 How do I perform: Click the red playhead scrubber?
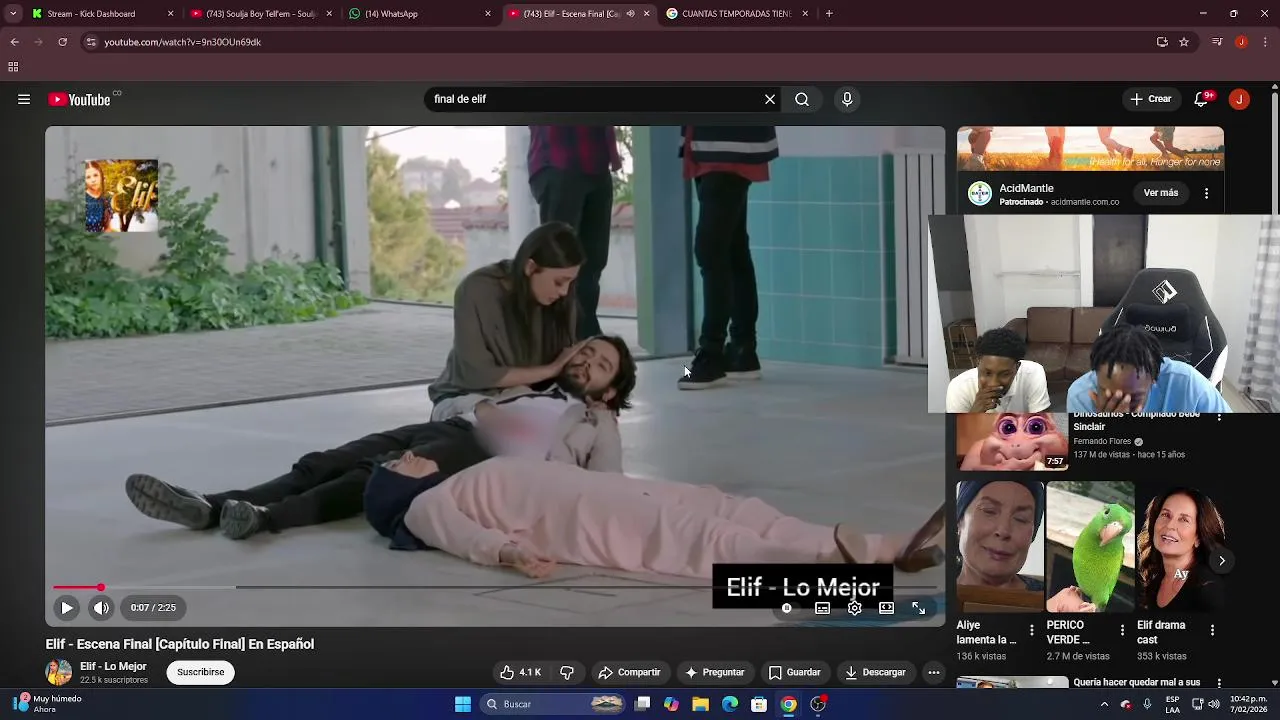[x=100, y=587]
